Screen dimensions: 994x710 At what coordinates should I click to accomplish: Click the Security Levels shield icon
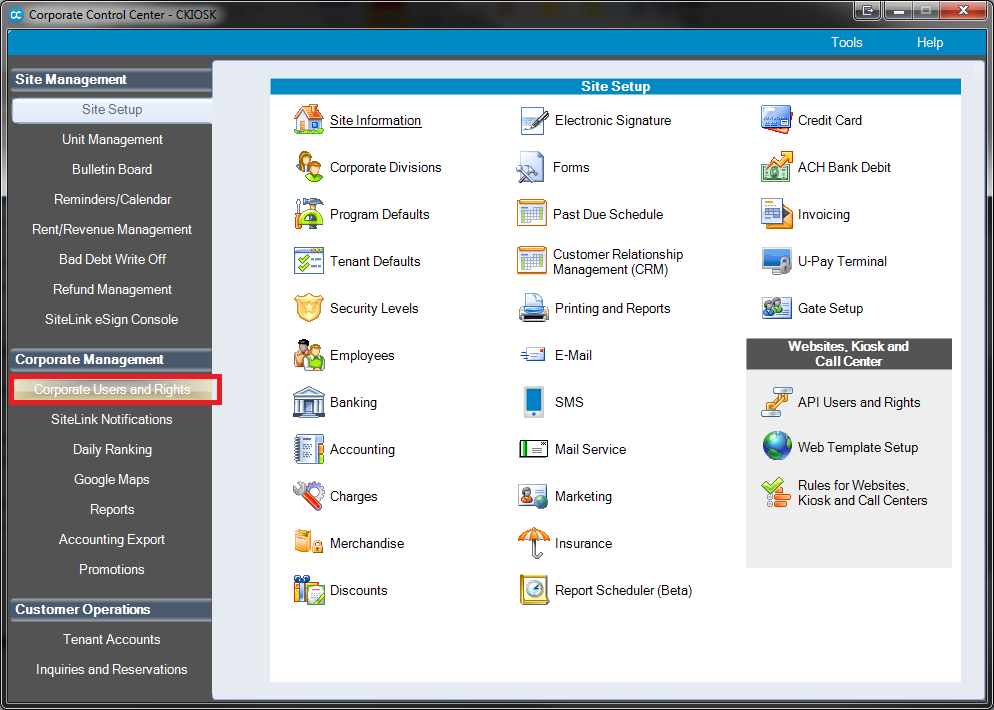click(x=309, y=308)
